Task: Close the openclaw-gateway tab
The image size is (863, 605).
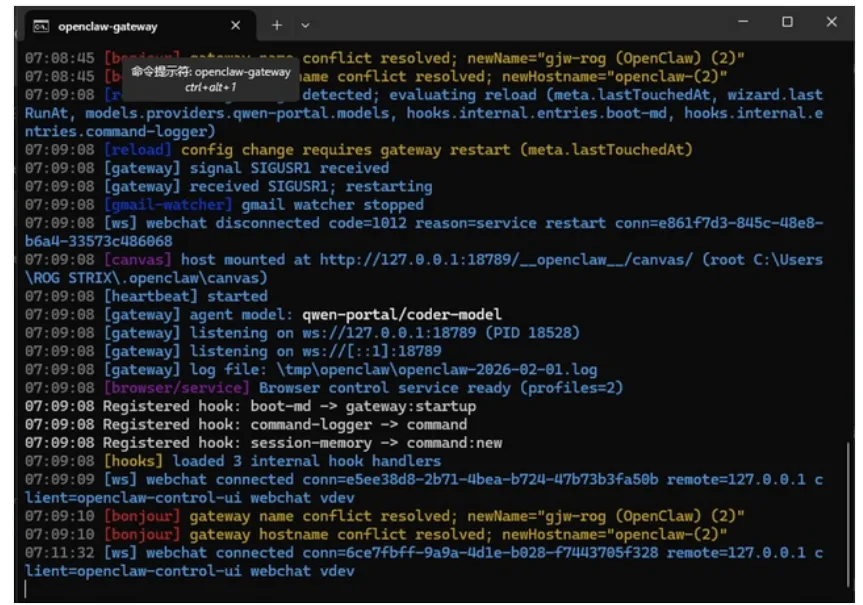Action: coord(236,25)
